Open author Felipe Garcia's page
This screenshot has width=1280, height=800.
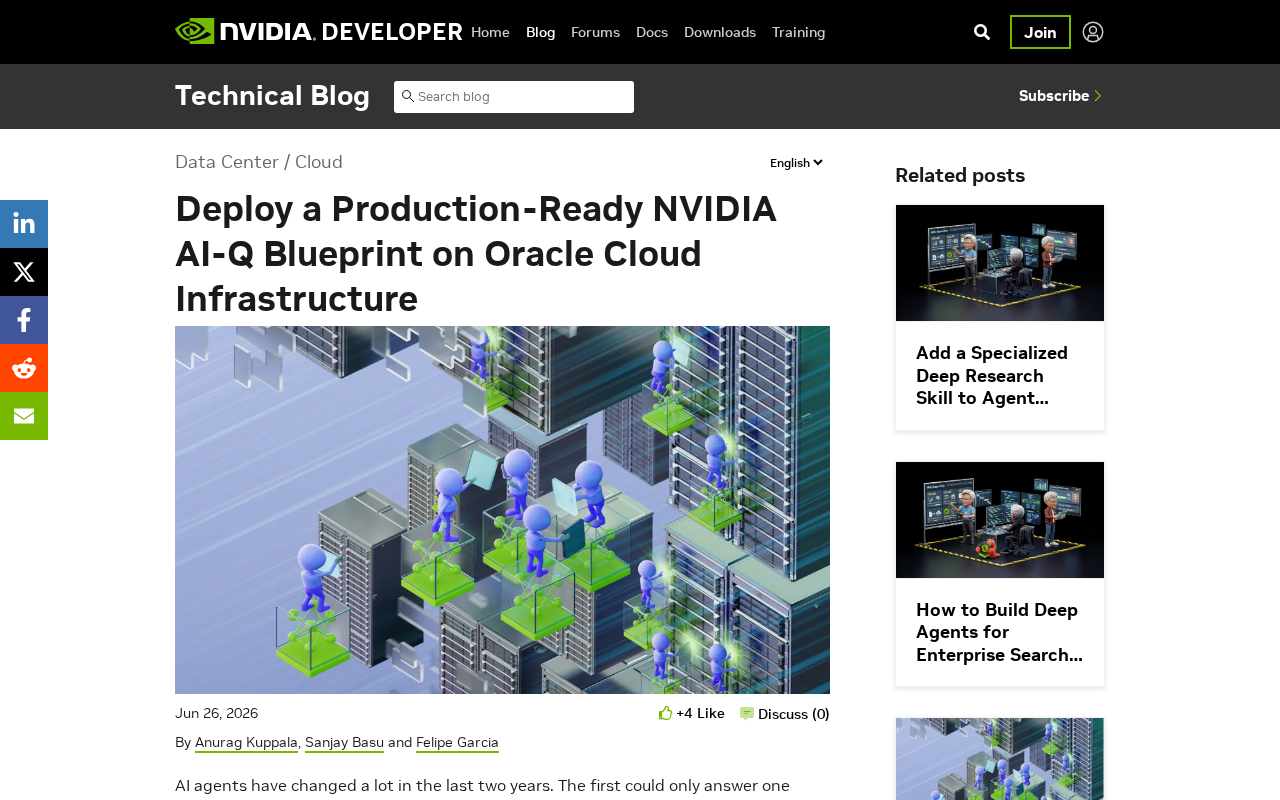[x=457, y=742]
